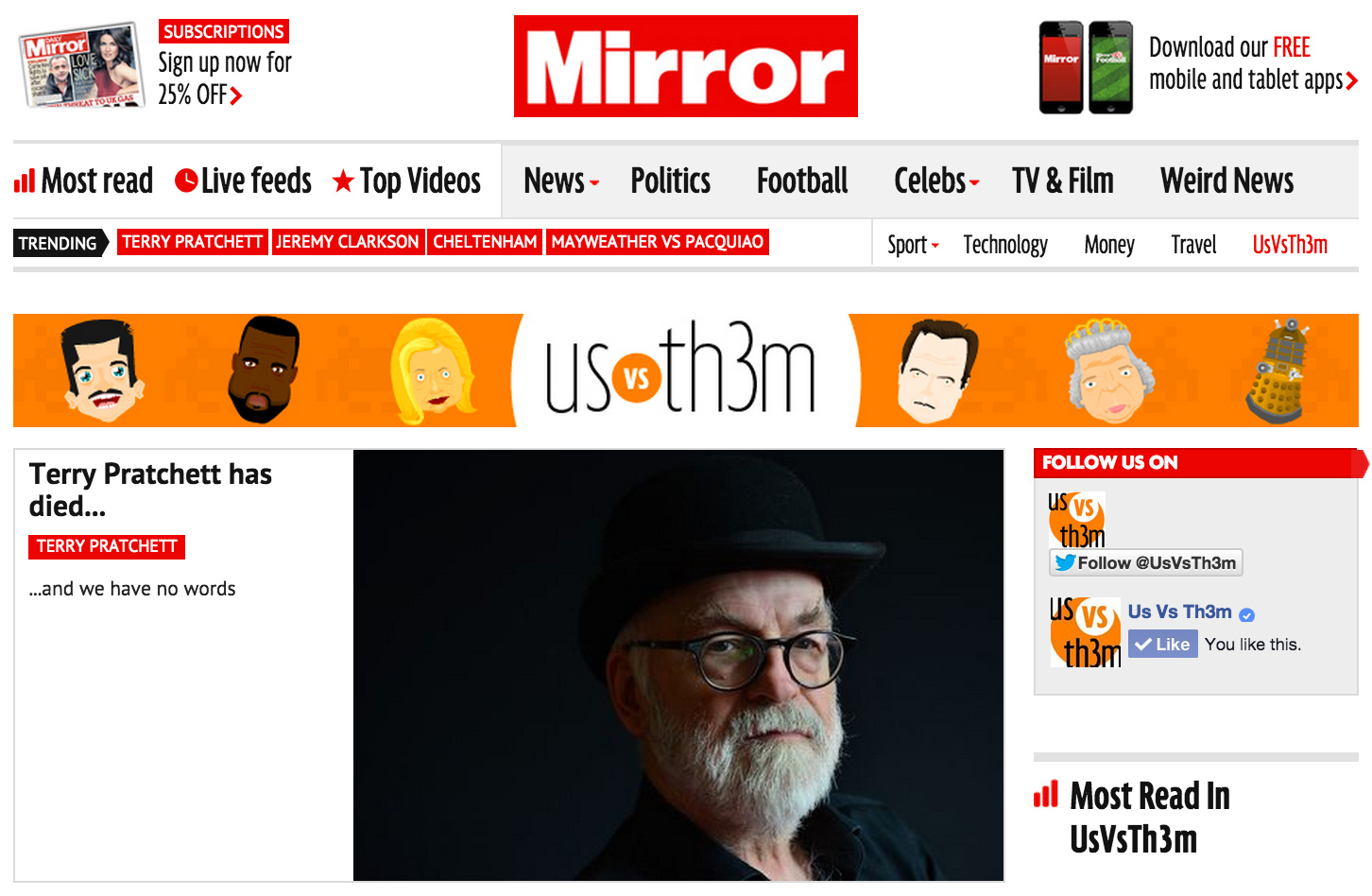This screenshot has height=896, width=1372.
Task: Open the newspaper subscription thumbnail
Action: pyautogui.click(x=81, y=64)
